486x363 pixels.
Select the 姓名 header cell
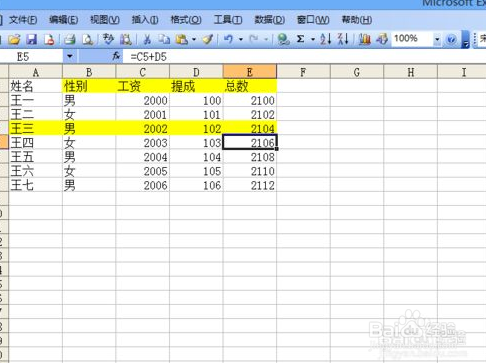click(35, 86)
